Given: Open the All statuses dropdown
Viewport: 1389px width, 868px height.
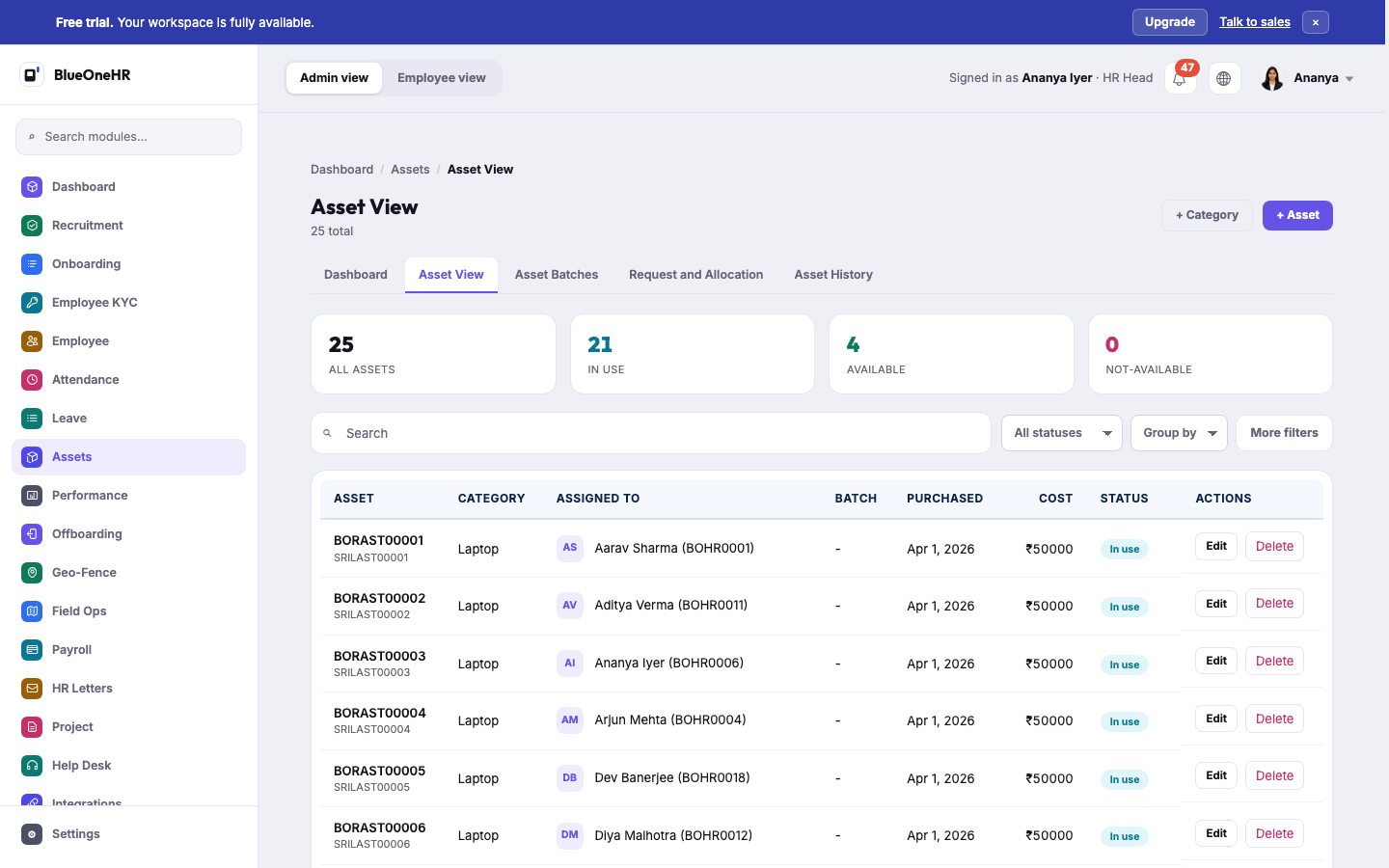Looking at the screenshot, I should [x=1062, y=433].
